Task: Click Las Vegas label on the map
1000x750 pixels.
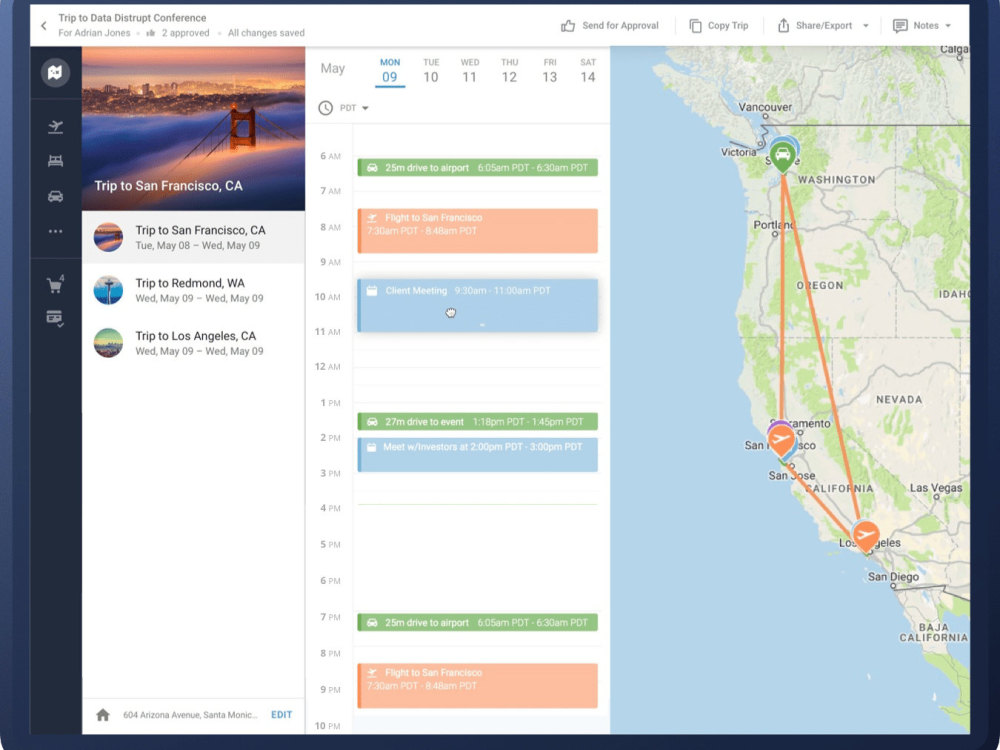Action: pos(936,489)
